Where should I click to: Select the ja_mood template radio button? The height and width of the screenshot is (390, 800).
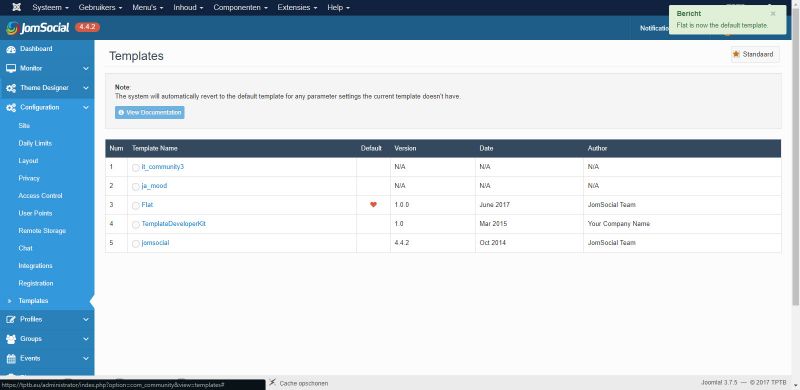[136, 186]
